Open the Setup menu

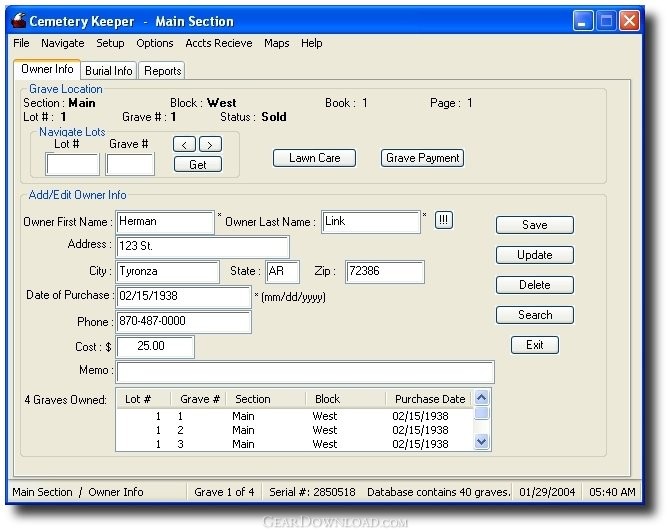(110, 43)
